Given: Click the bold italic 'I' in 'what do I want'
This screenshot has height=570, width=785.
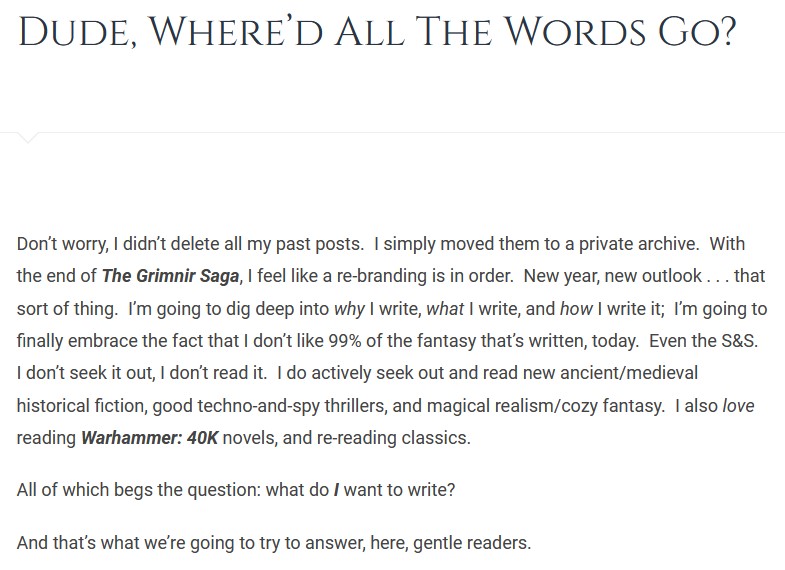Looking at the screenshot, I should (336, 489).
